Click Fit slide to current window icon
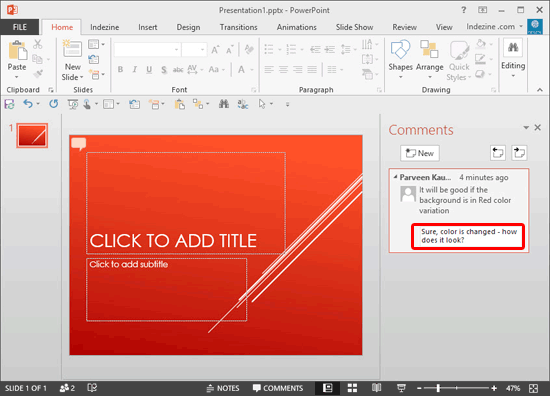550x396 pixels. coord(534,388)
